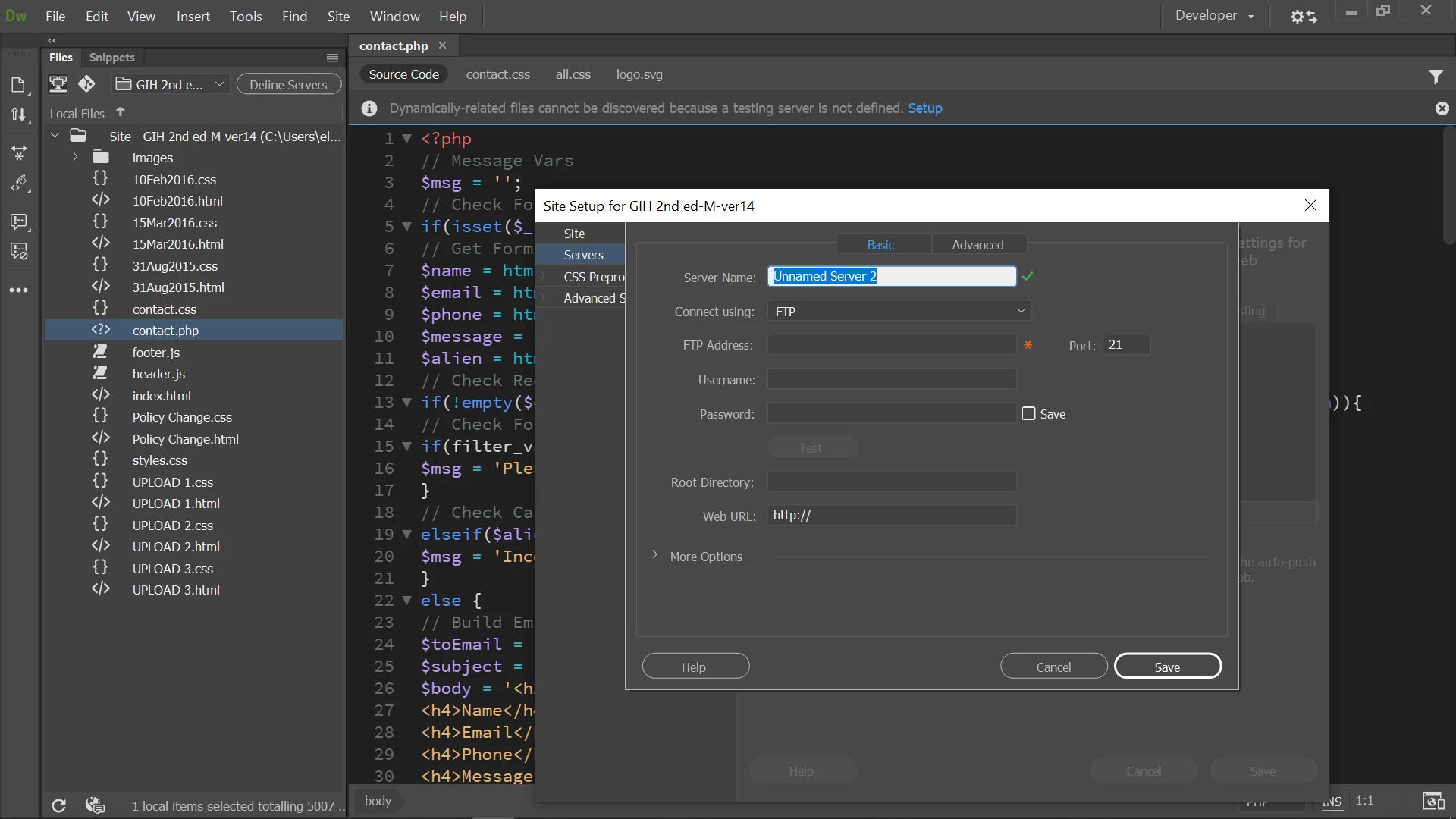Viewport: 1456px width, 819px height.
Task: Click the filter funnel icon above the code
Action: 1436,77
